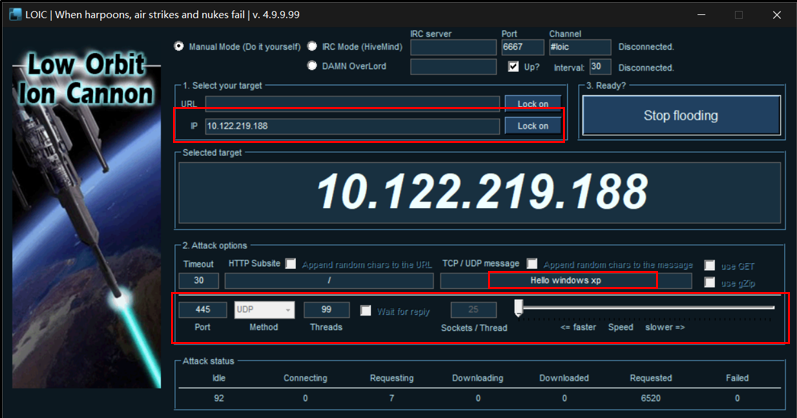Click Lock on next to URL
Image resolution: width=797 pixels, height=418 pixels.
tap(533, 103)
